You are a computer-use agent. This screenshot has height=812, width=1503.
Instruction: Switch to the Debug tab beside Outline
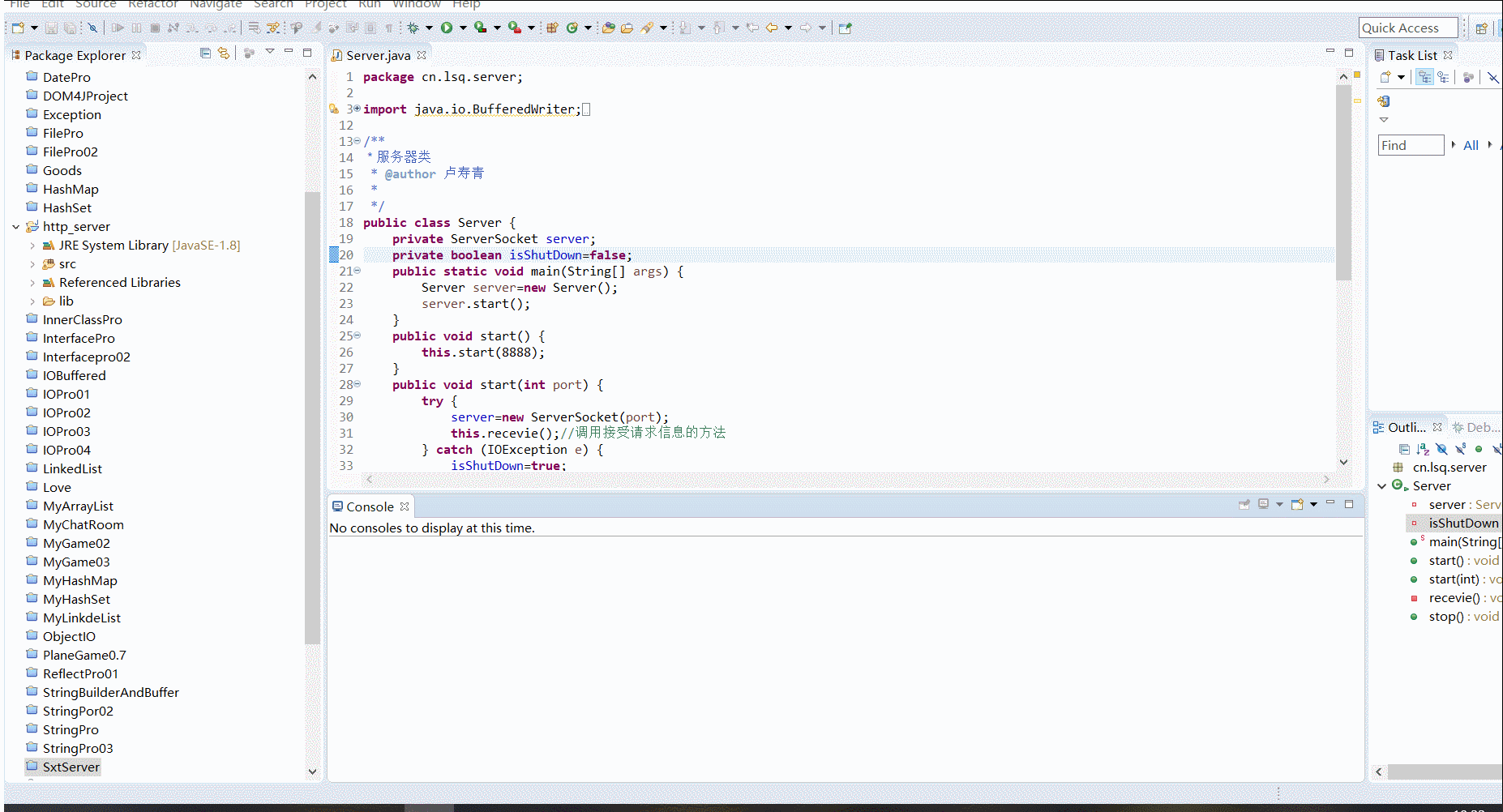pyautogui.click(x=1476, y=427)
